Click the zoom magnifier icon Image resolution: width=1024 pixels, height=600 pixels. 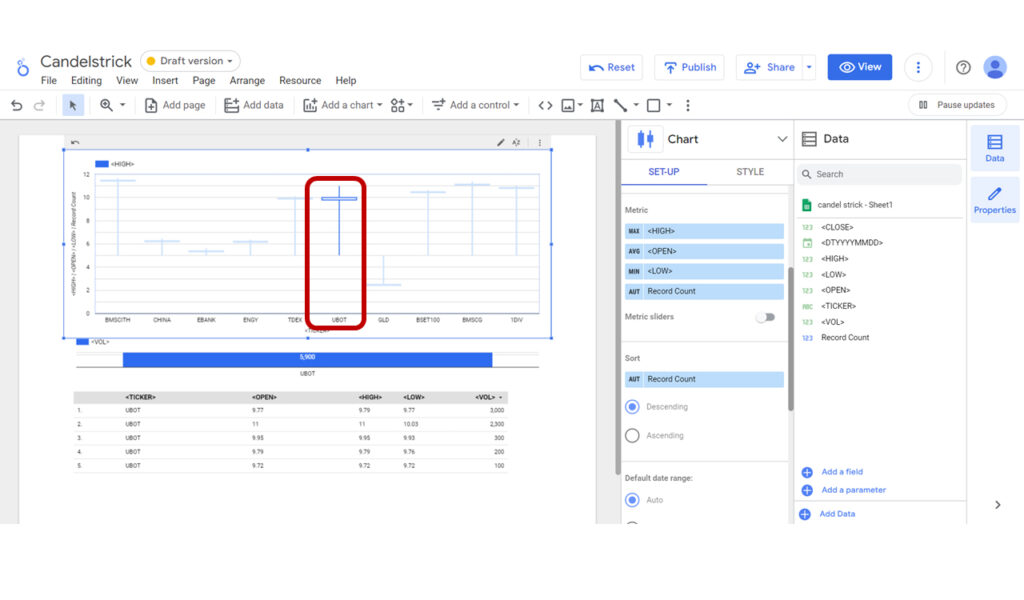click(x=106, y=105)
